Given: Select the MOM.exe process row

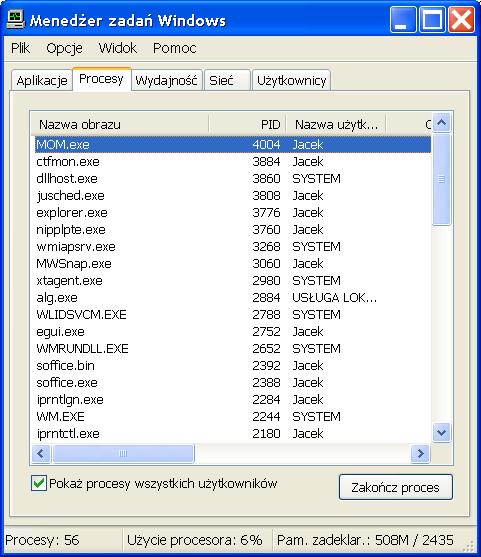Looking at the screenshot, I should (233, 145).
